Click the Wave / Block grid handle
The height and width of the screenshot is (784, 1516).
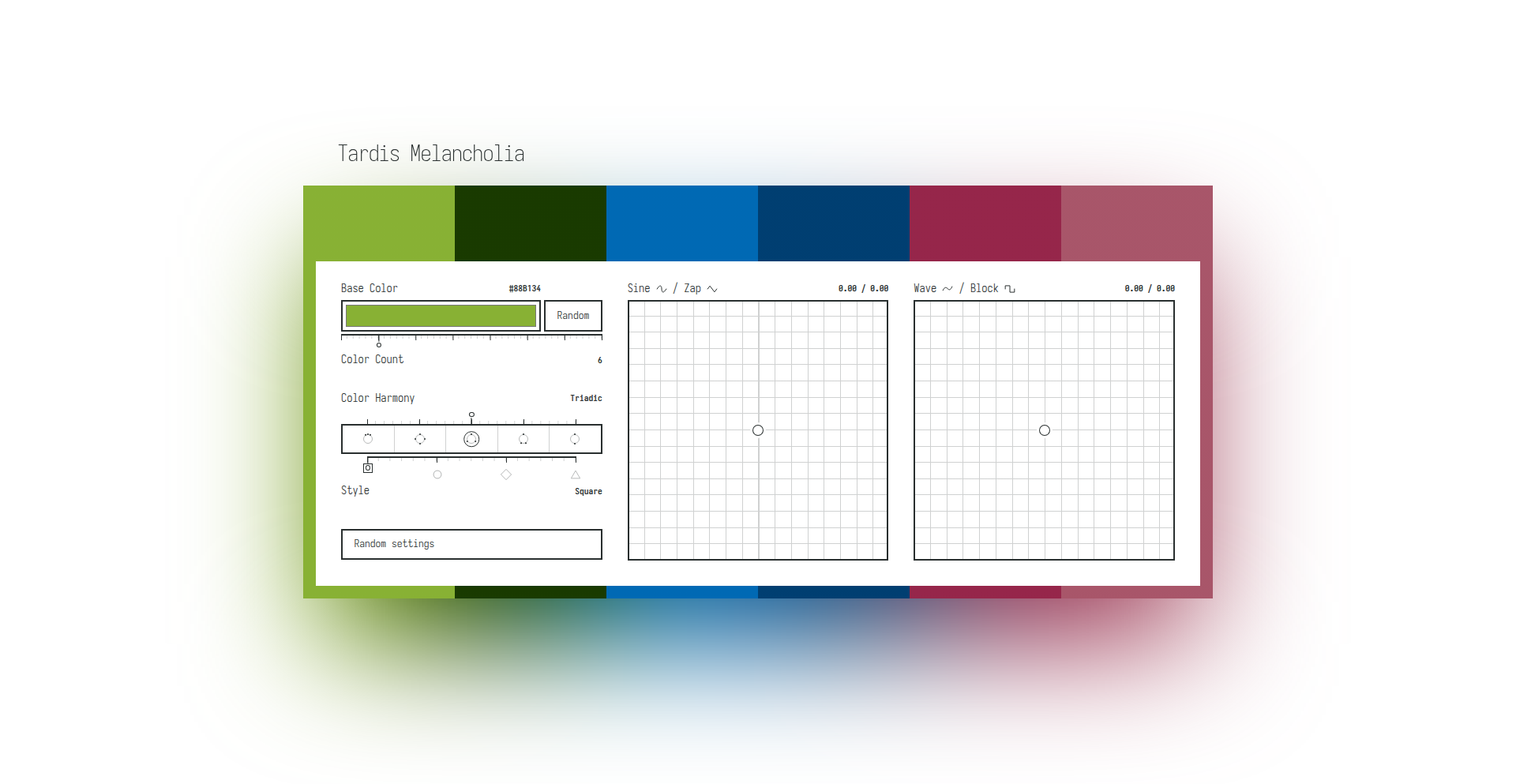(x=1045, y=430)
